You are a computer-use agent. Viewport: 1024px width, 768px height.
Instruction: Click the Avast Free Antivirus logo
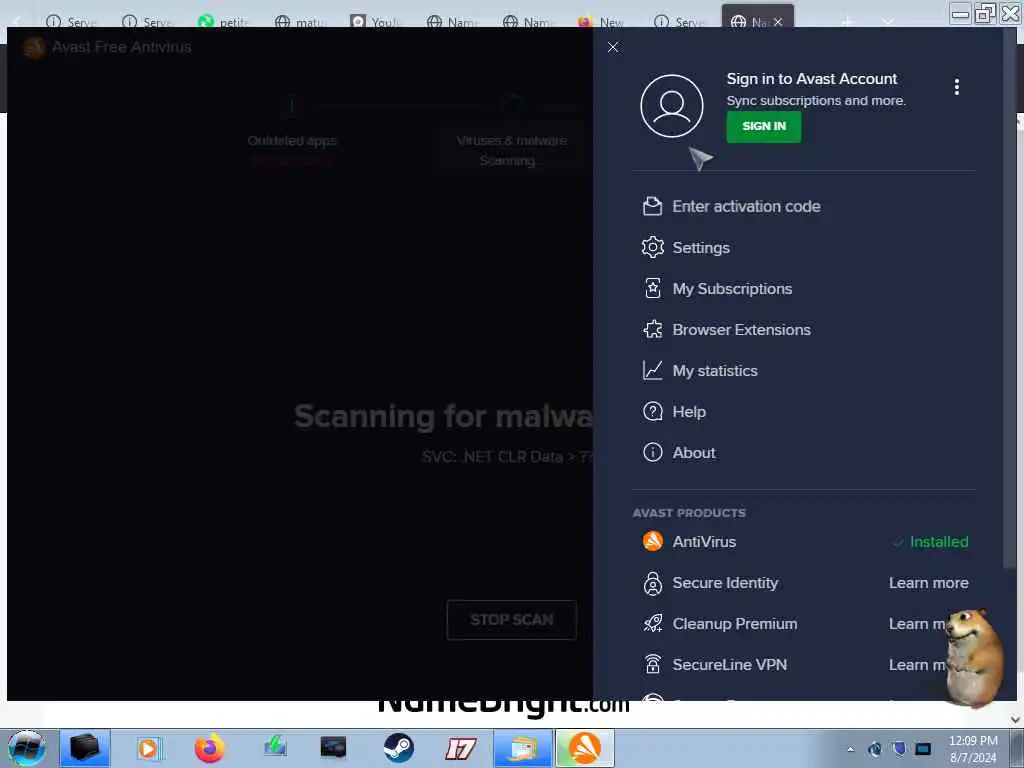[x=34, y=47]
